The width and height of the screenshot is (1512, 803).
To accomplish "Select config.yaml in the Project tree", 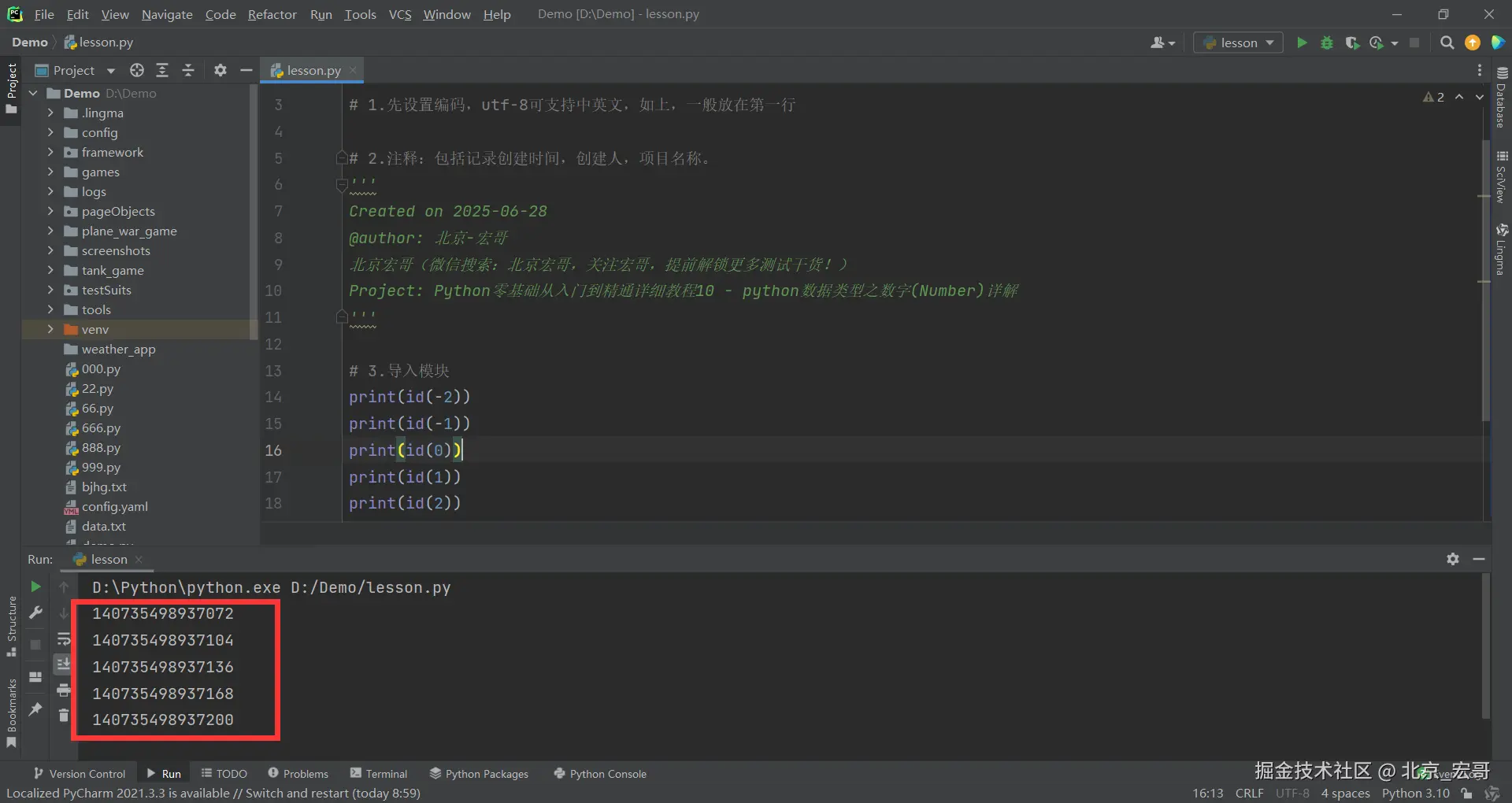I will [115, 506].
